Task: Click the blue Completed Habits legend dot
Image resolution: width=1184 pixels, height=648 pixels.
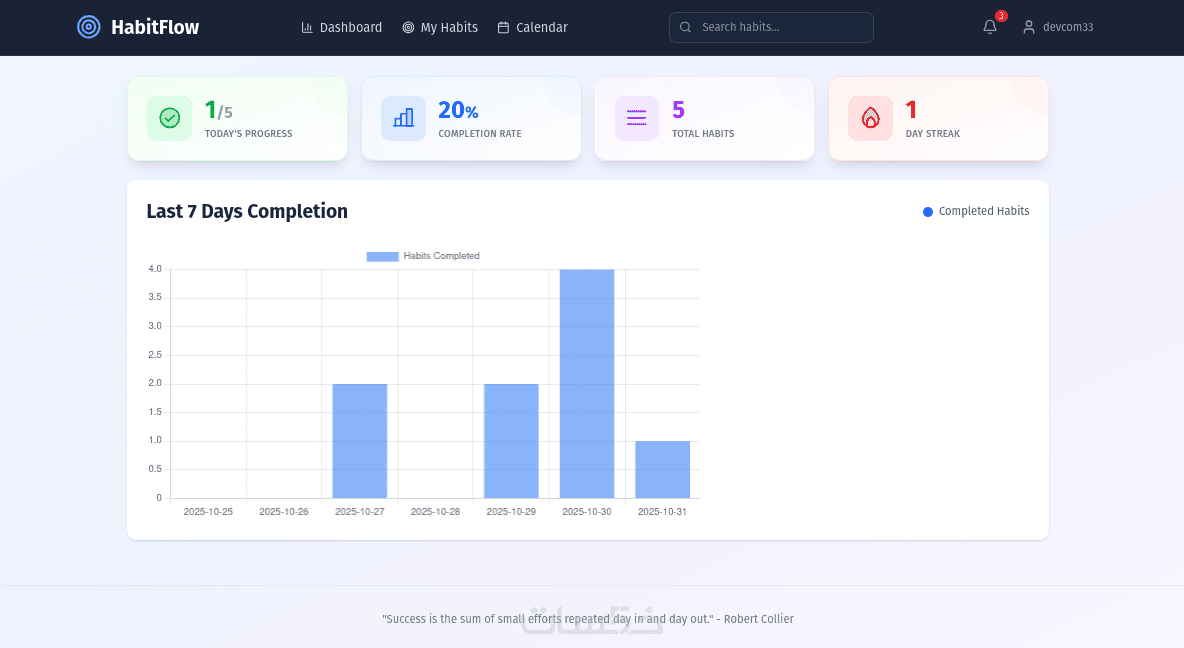Action: click(928, 211)
